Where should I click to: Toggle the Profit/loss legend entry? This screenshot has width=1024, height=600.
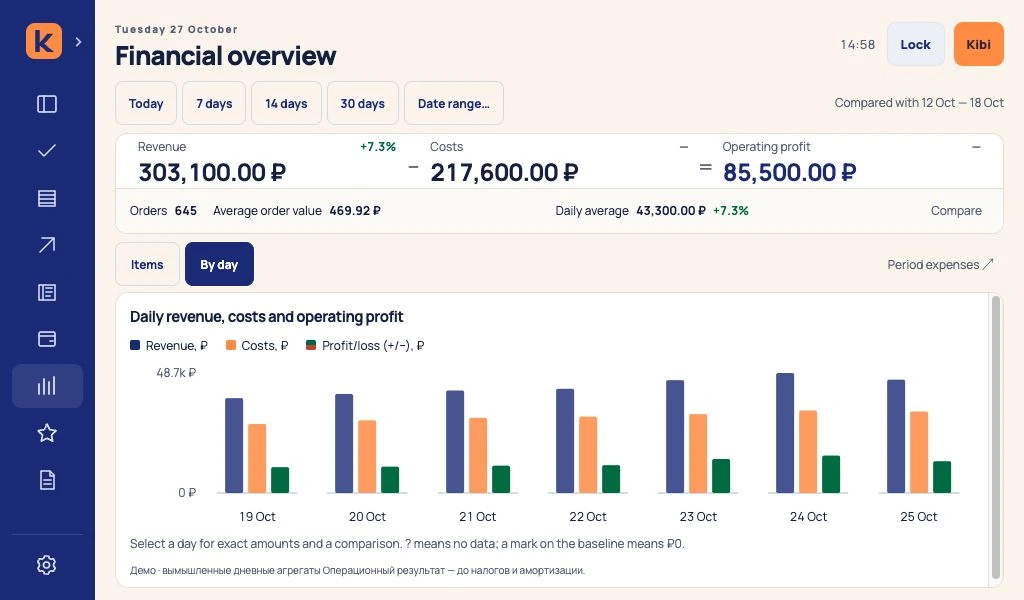366,345
